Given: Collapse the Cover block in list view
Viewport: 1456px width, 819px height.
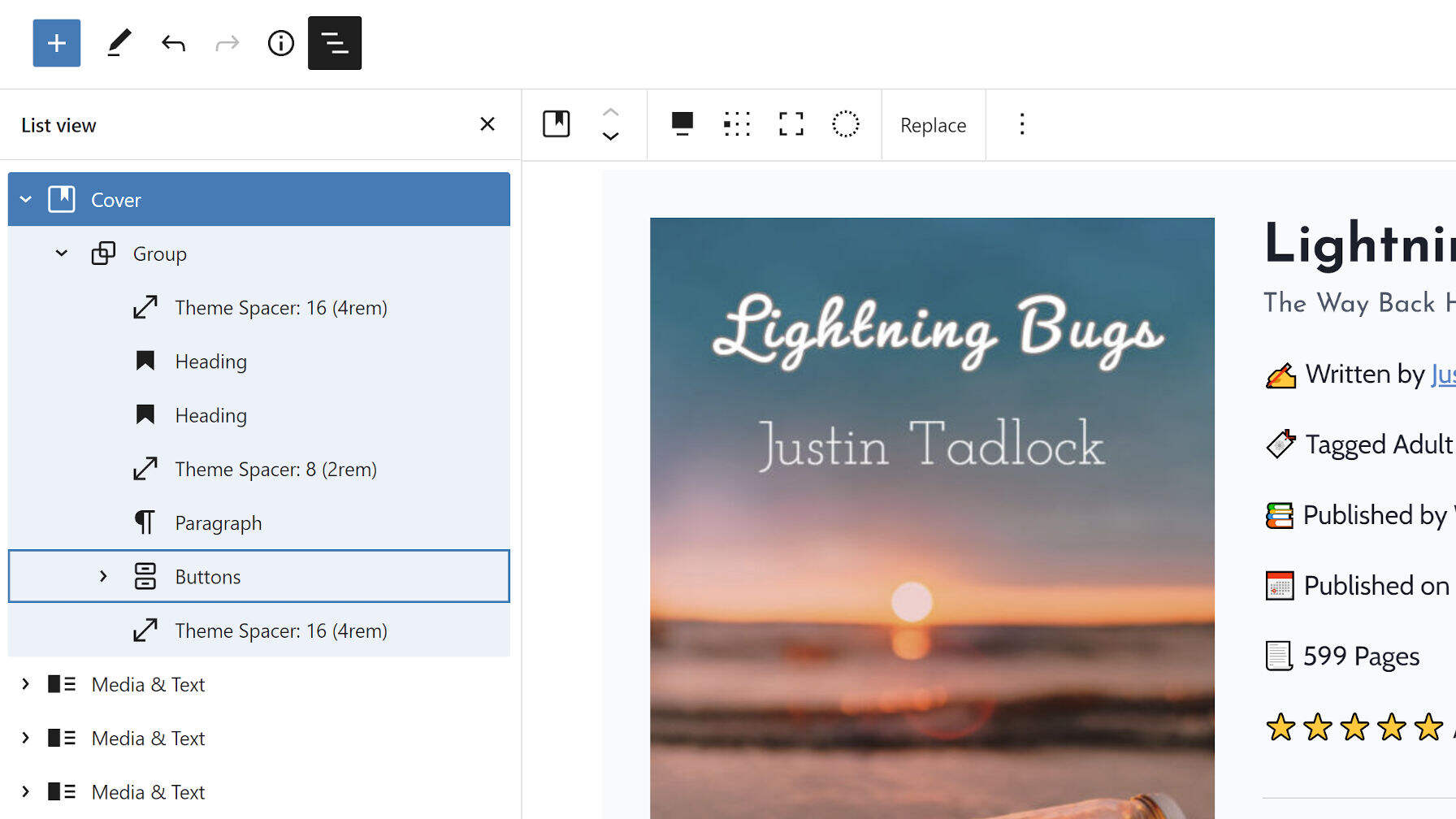Looking at the screenshot, I should [x=26, y=199].
